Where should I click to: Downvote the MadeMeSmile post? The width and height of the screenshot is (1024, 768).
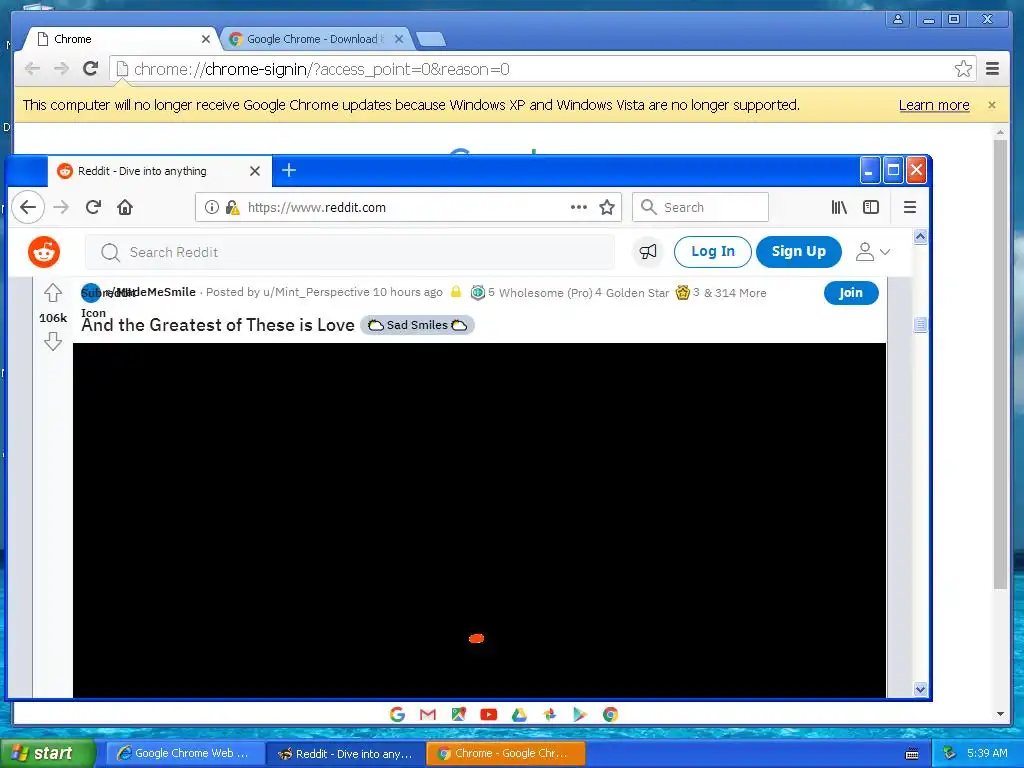coord(53,341)
